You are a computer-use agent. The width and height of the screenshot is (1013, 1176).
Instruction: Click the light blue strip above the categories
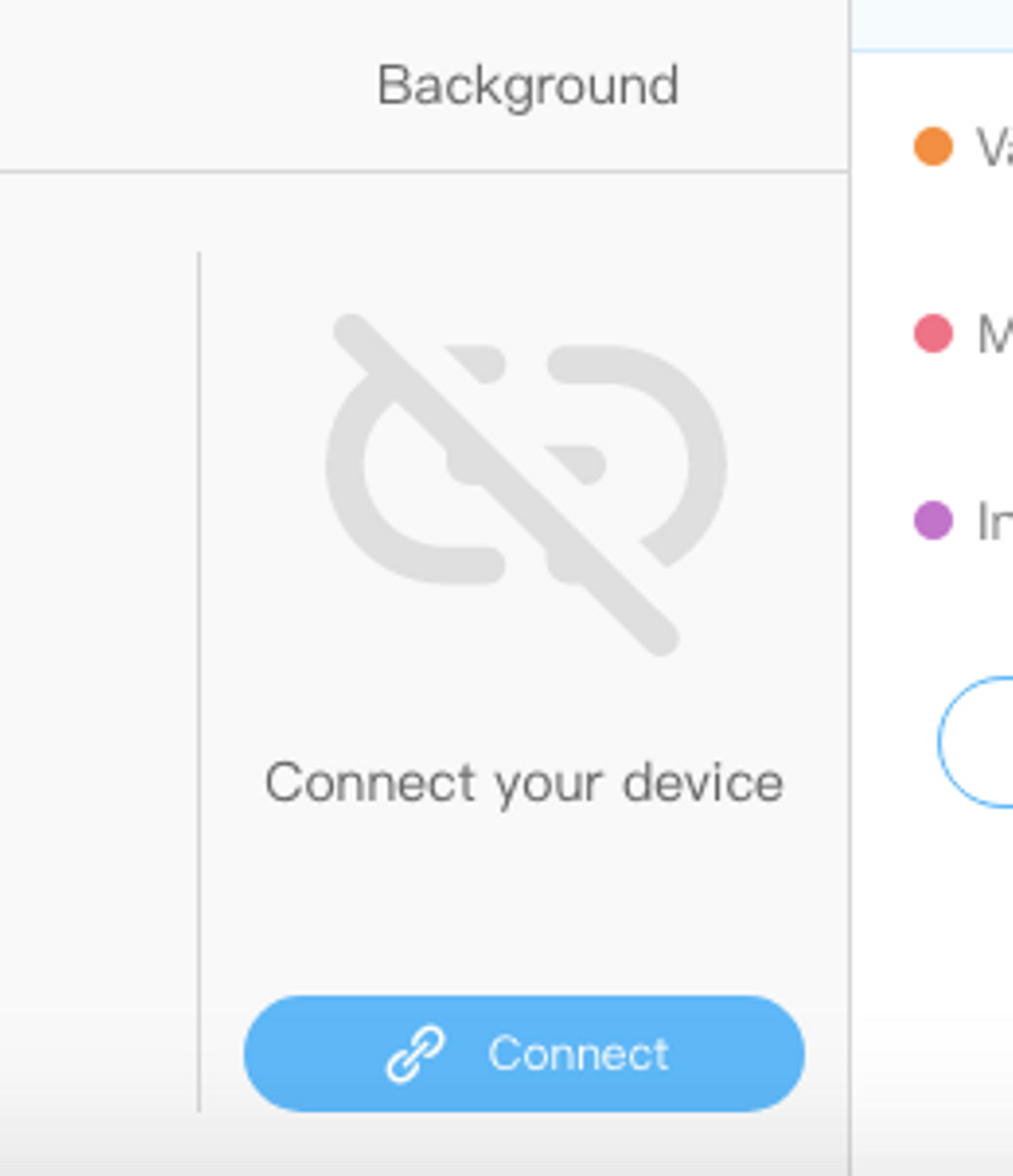(933, 25)
